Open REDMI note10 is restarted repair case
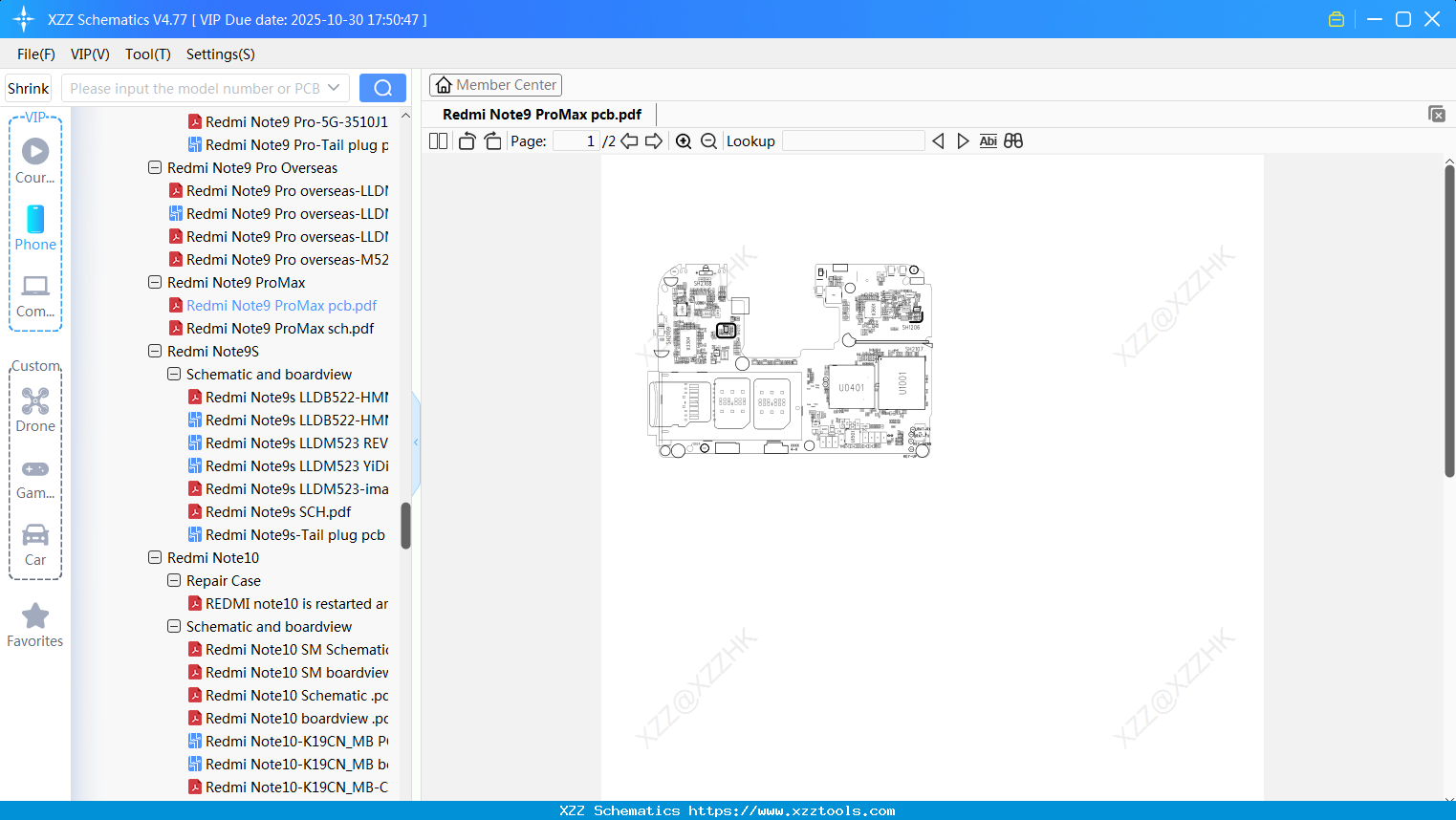This screenshot has width=1456, height=820. point(296,603)
